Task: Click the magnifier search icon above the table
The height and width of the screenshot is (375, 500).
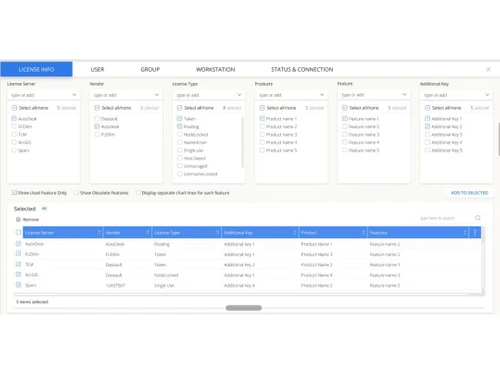Action: click(478, 218)
